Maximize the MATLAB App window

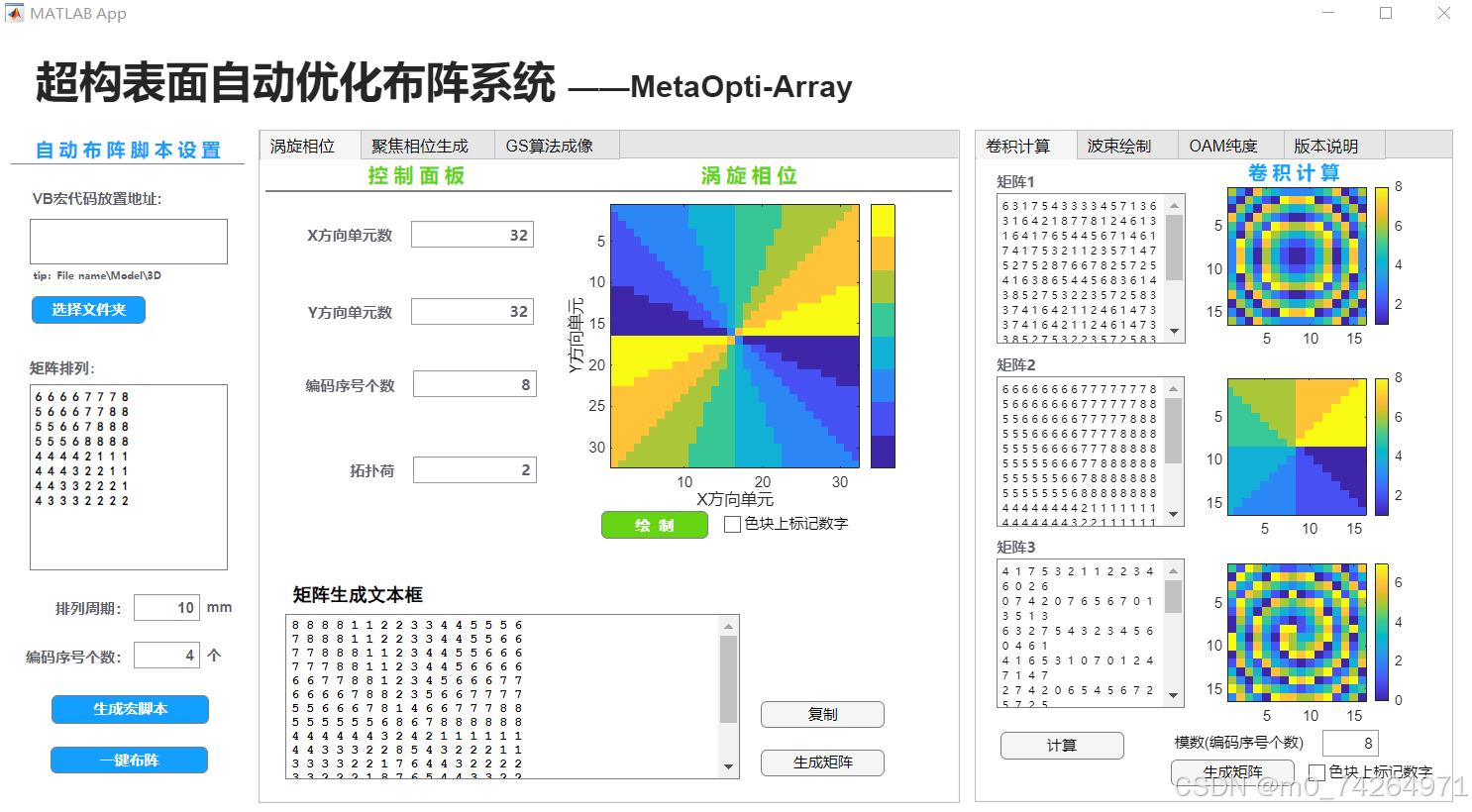[x=1386, y=13]
